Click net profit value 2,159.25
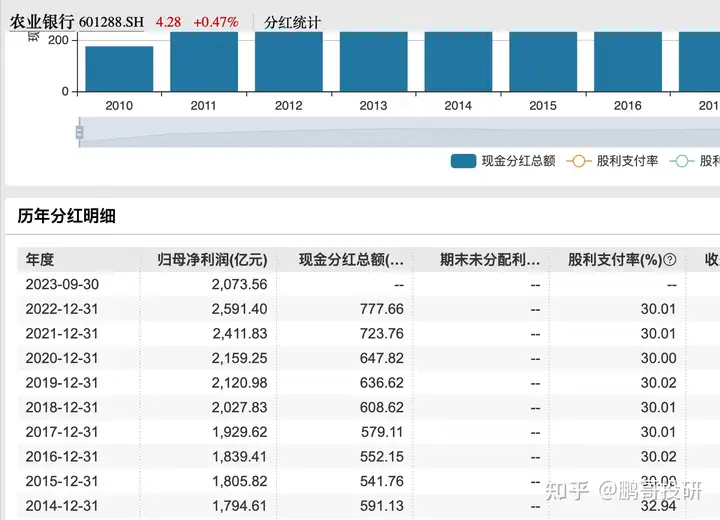 [239, 358]
